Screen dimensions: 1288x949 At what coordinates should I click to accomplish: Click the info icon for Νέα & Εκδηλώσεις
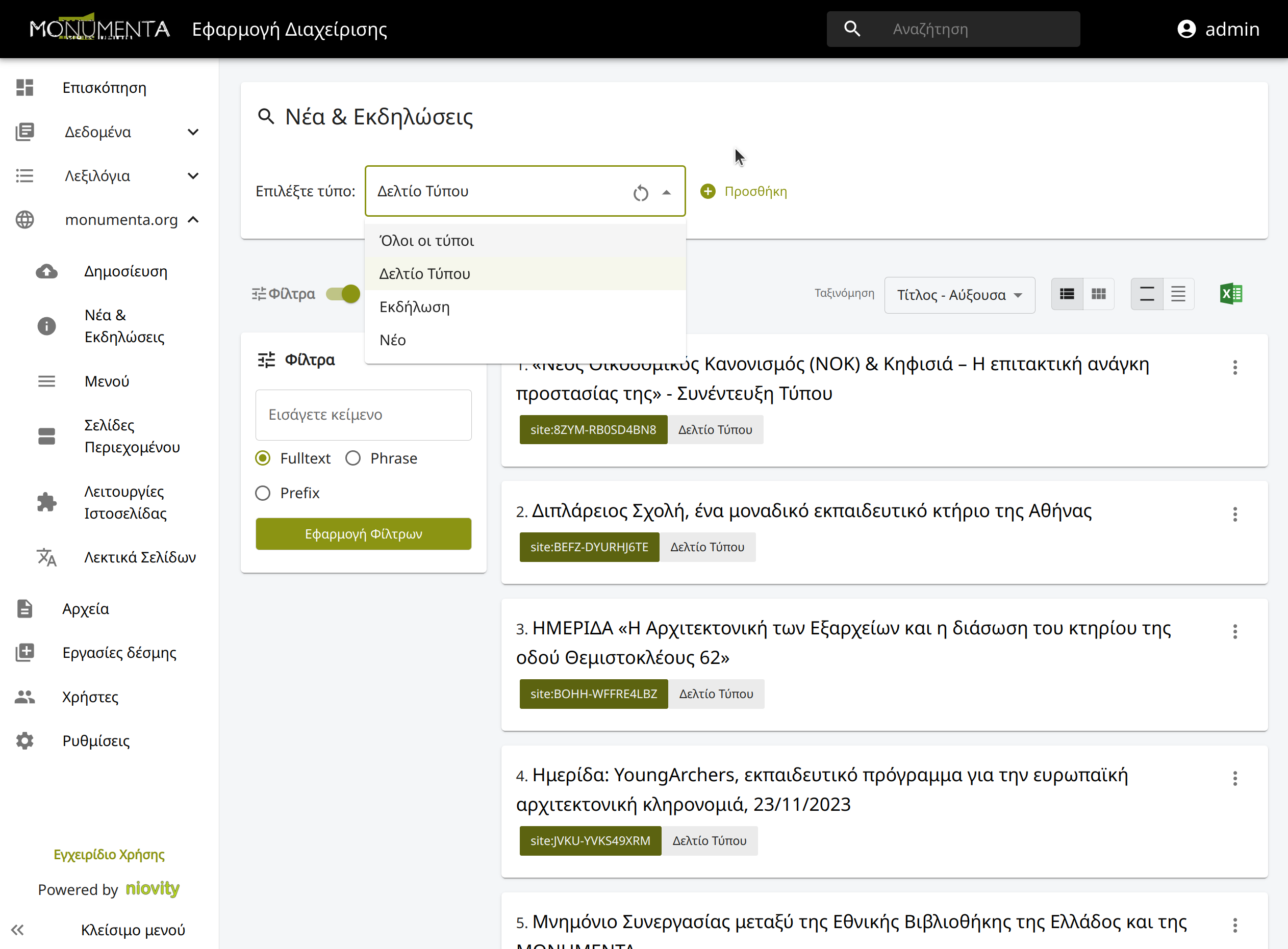pos(46,326)
